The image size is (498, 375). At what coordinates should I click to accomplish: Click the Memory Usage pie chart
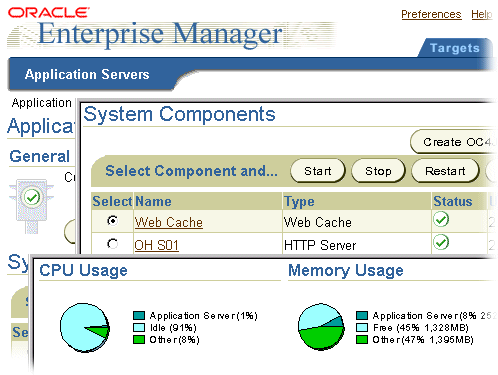(321, 327)
